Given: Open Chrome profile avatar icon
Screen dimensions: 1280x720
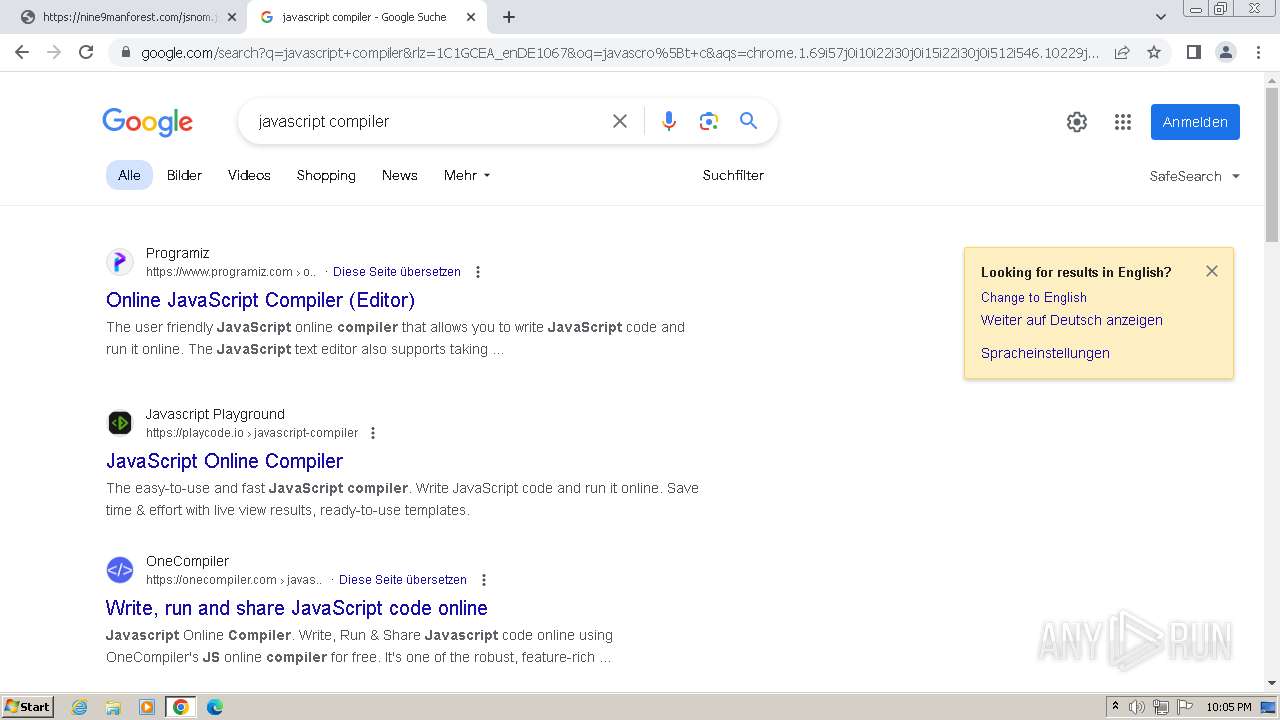Looking at the screenshot, I should coord(1225,52).
